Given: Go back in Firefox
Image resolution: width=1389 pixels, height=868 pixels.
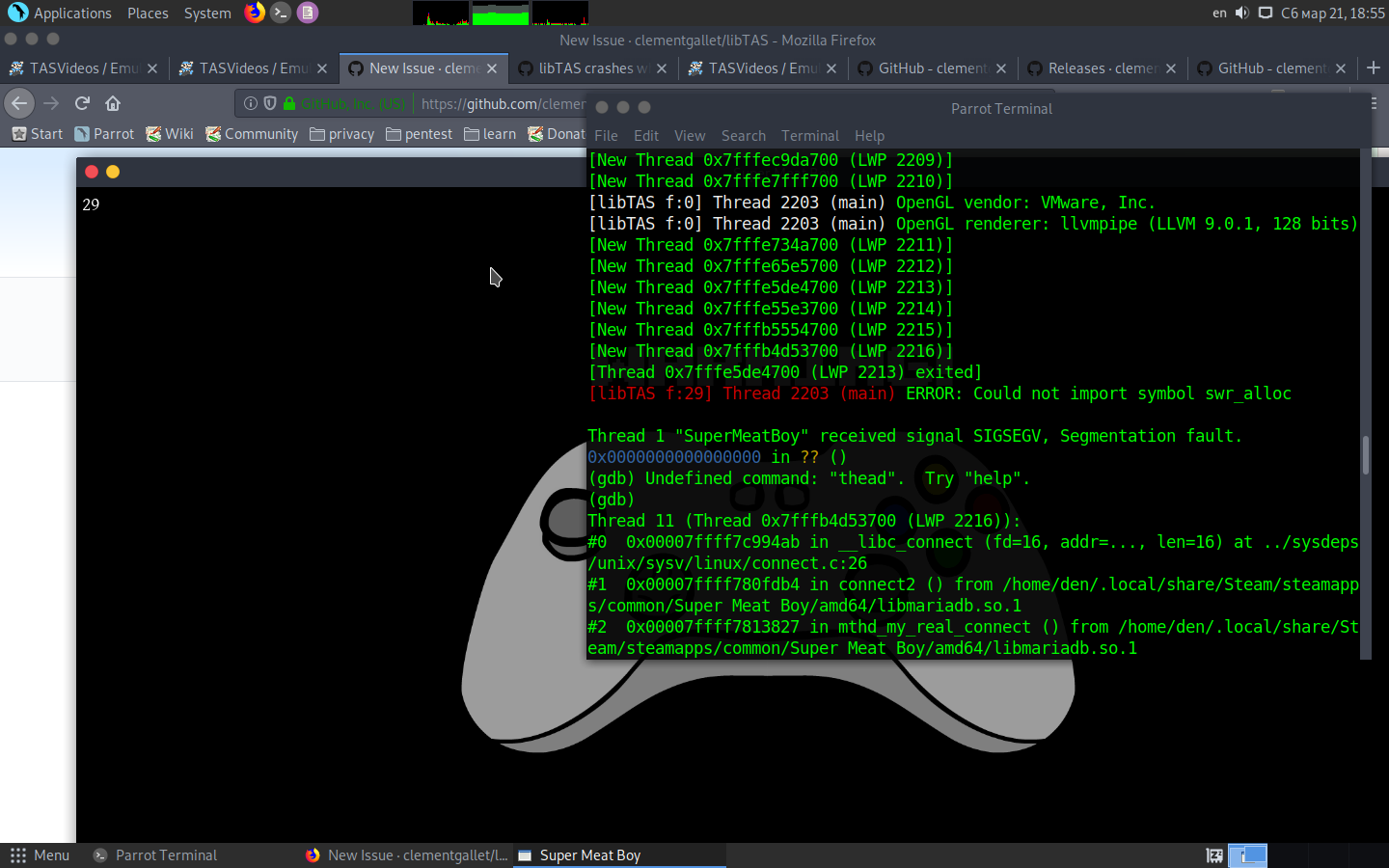Looking at the screenshot, I should click(19, 103).
